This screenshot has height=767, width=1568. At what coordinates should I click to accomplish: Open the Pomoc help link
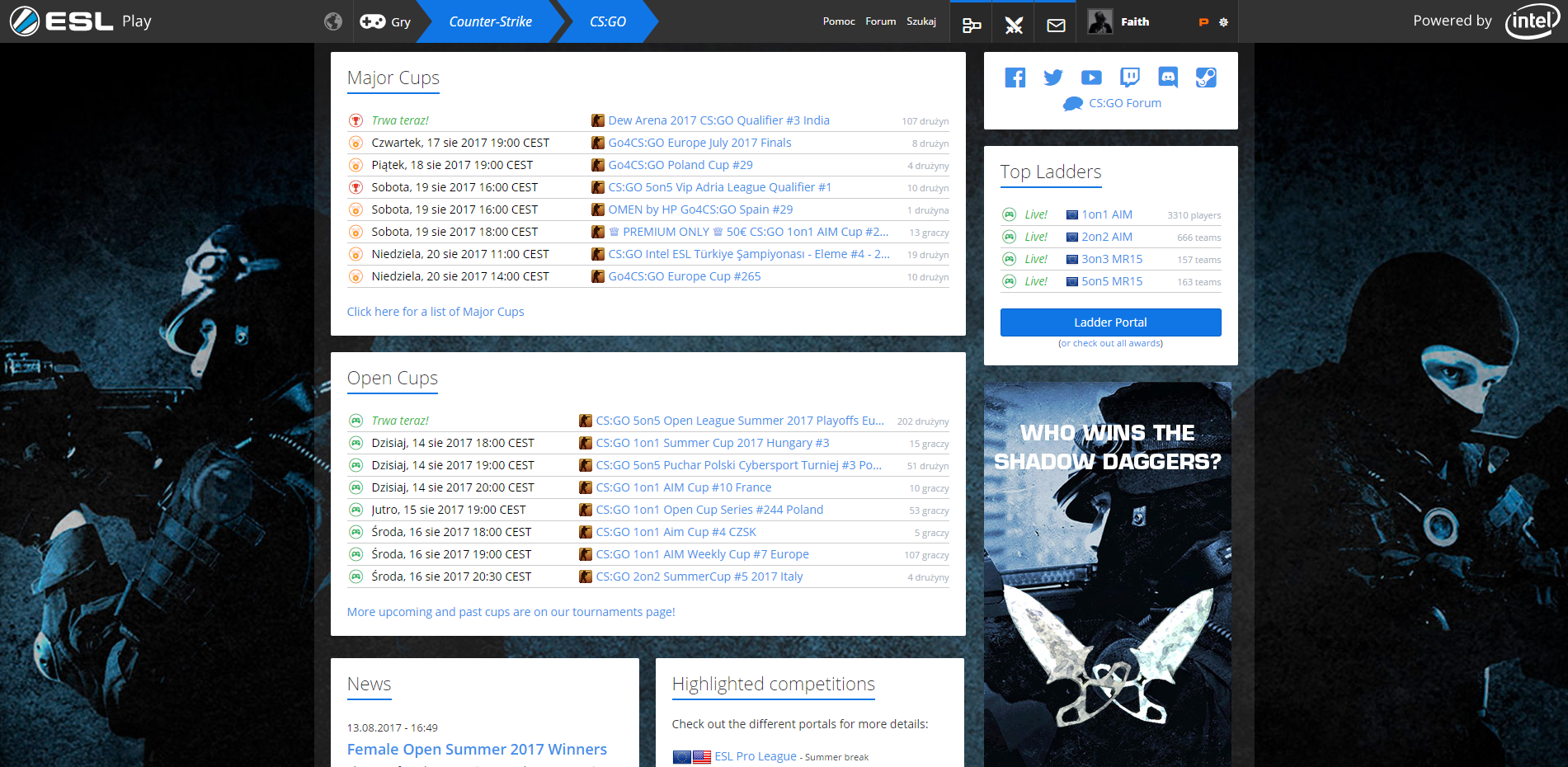(x=839, y=21)
